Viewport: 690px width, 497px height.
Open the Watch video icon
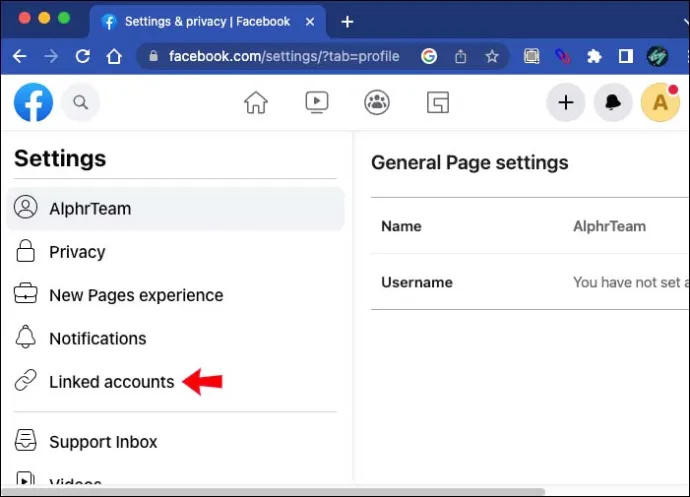[x=316, y=102]
